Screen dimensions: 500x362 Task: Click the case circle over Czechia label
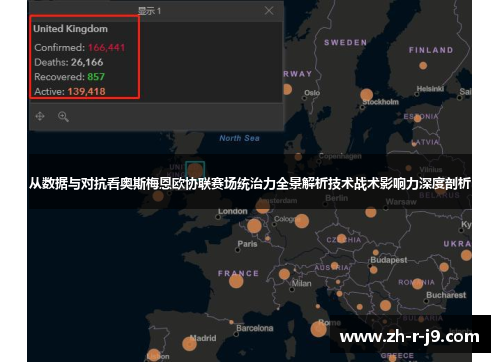point(342,238)
